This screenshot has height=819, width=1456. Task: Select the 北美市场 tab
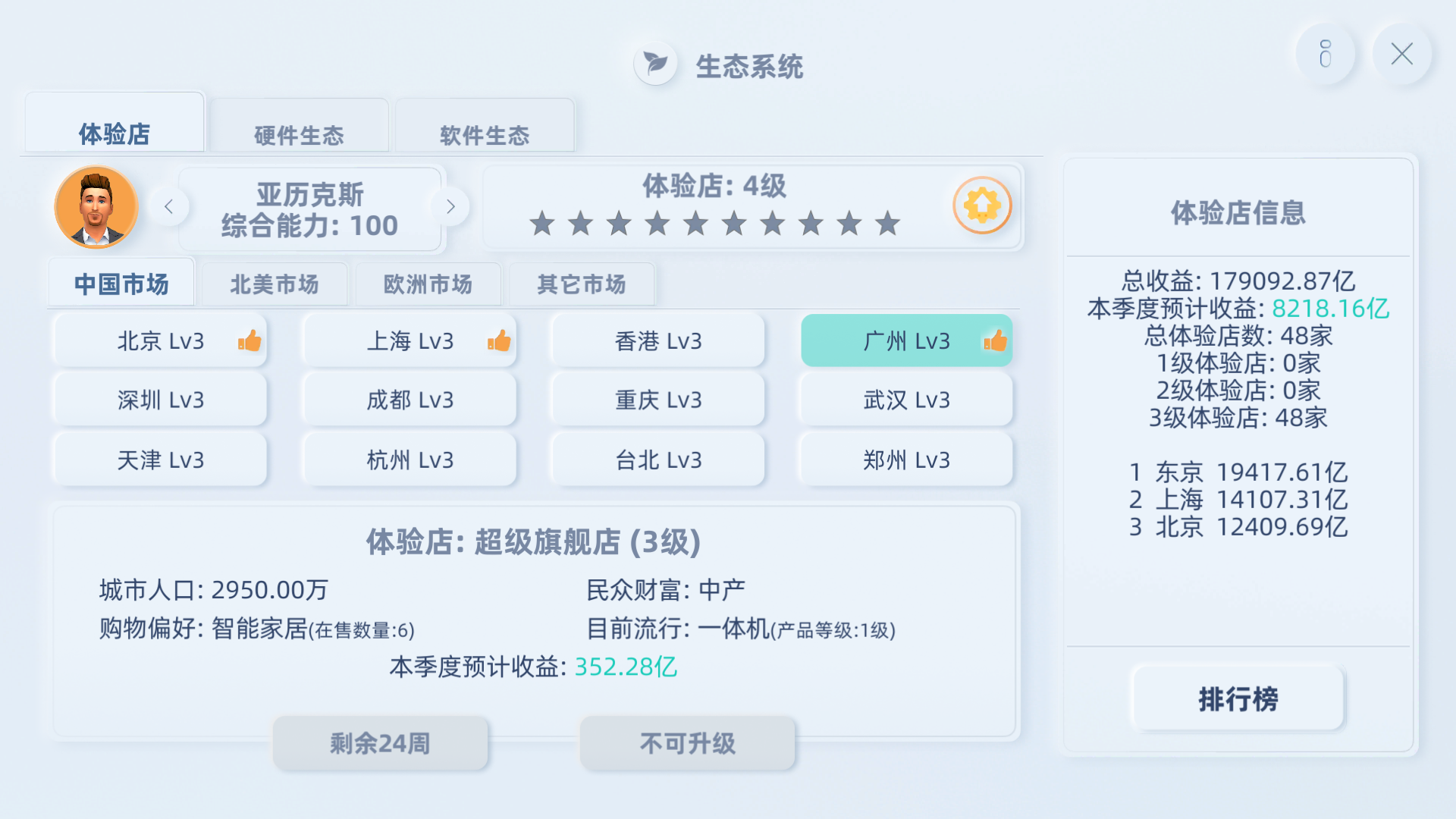[x=275, y=284]
